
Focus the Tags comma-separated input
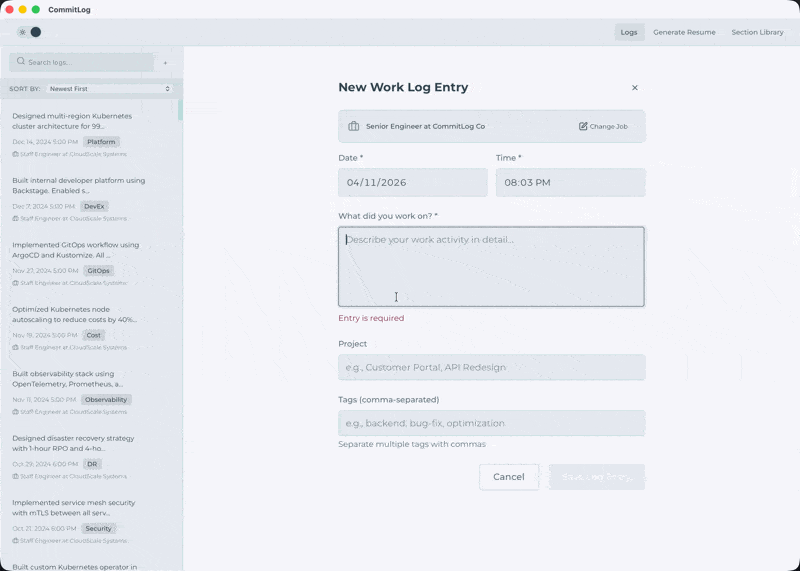click(492, 423)
